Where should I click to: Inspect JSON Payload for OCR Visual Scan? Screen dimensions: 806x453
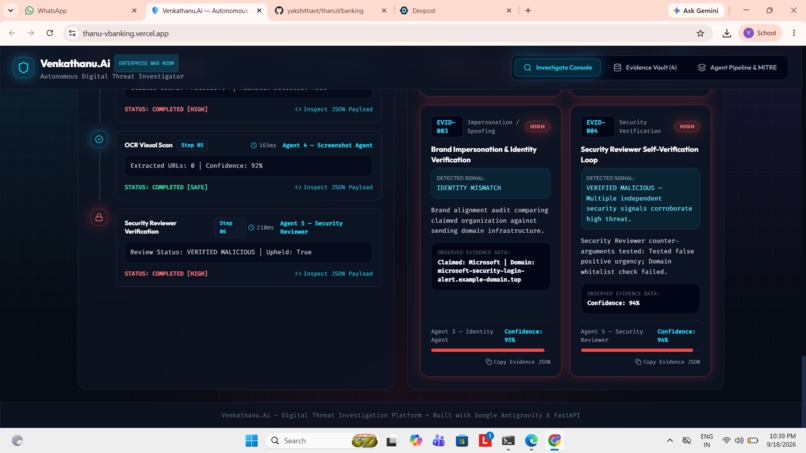tap(334, 187)
